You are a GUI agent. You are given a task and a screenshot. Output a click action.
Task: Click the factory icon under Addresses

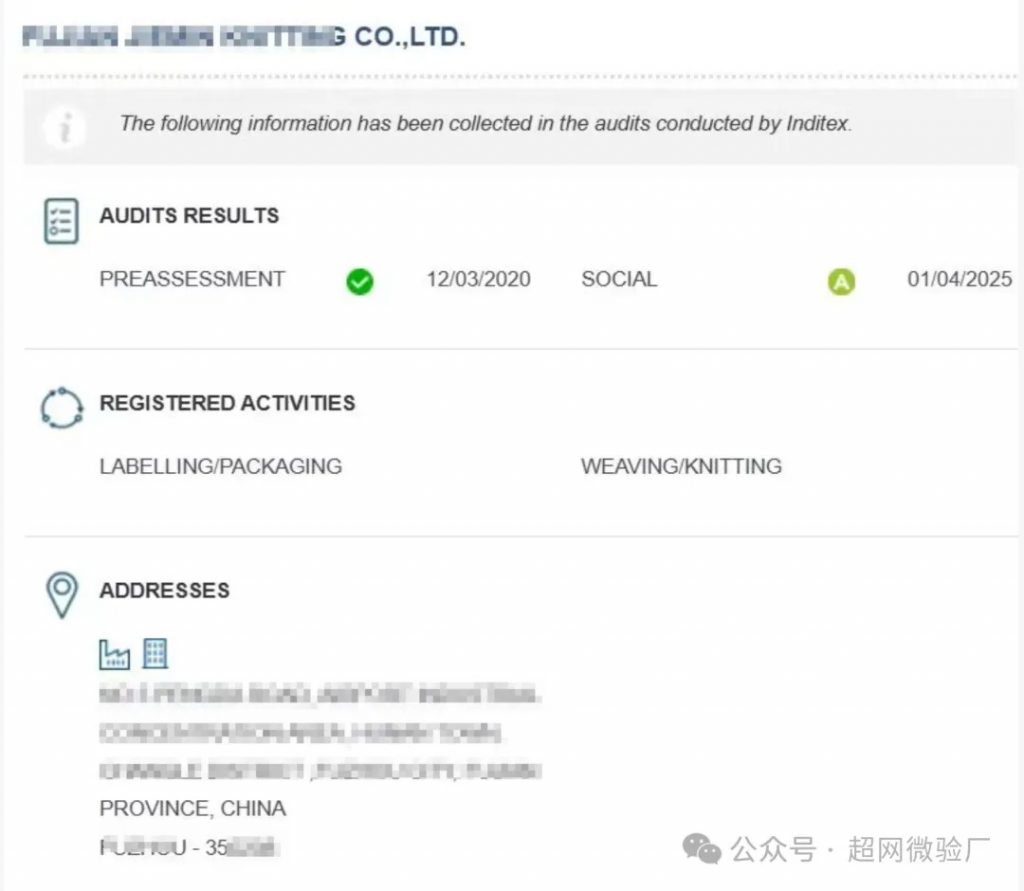pos(114,655)
